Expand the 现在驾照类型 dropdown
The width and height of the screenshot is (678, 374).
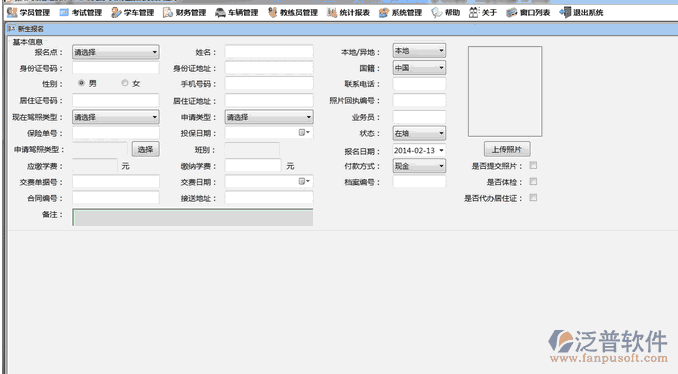click(x=115, y=117)
